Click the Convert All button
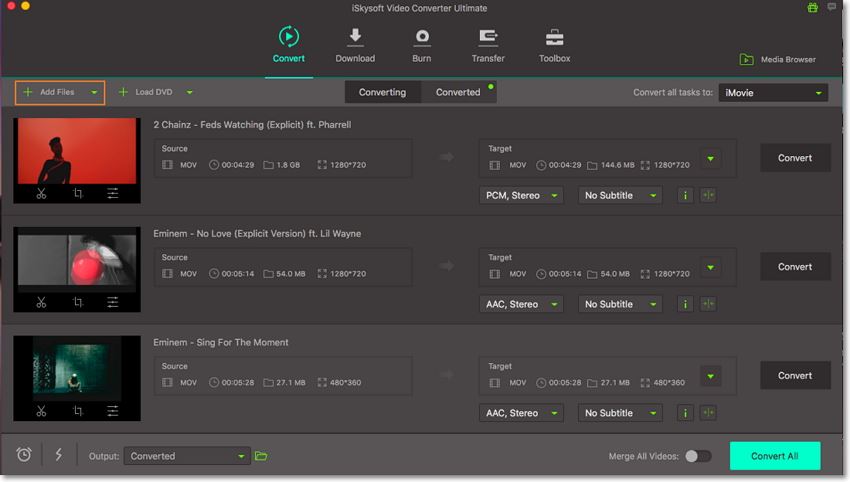Screen dimensions: 850x482 click(x=774, y=456)
